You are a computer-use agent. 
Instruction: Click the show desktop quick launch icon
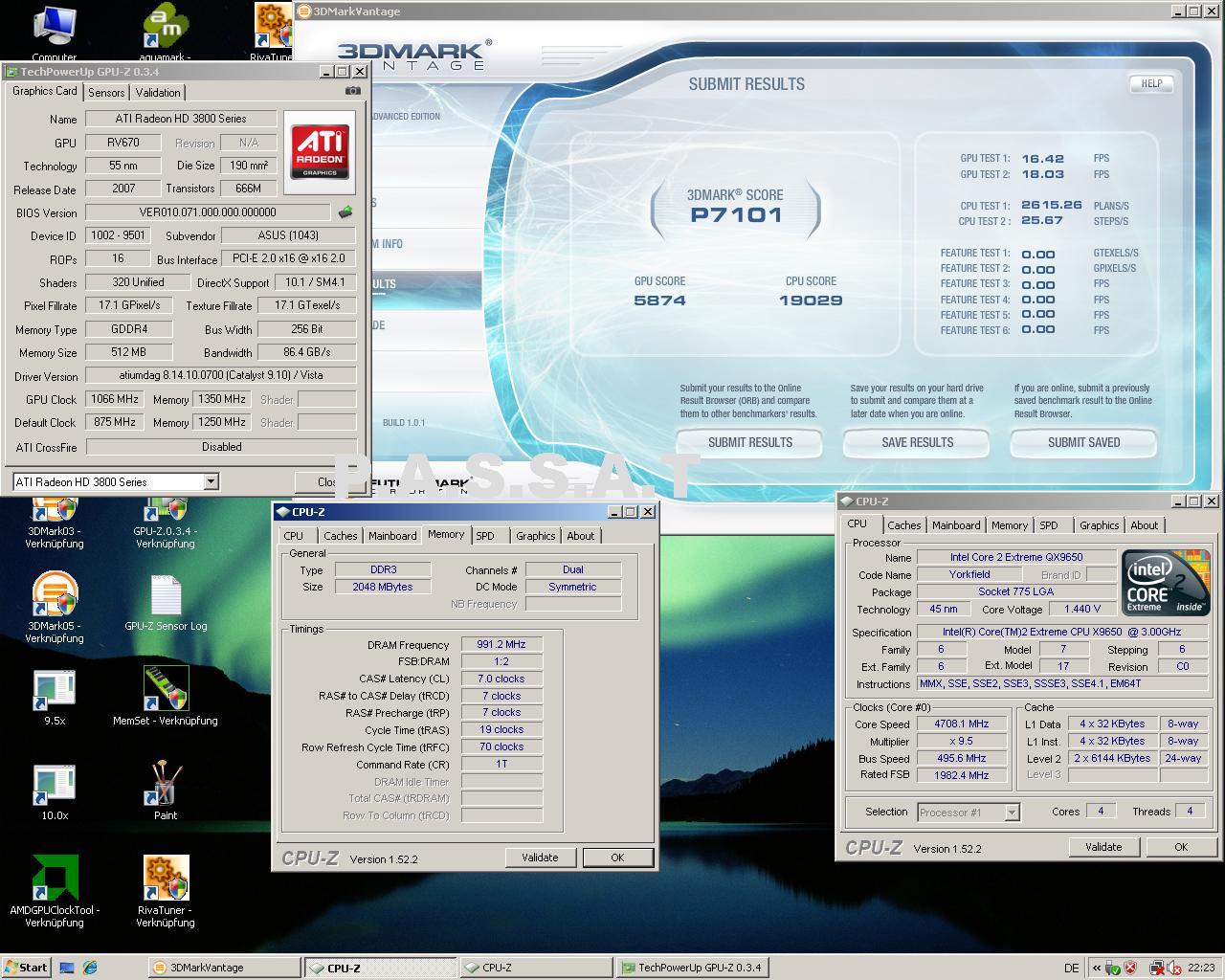click(x=67, y=968)
